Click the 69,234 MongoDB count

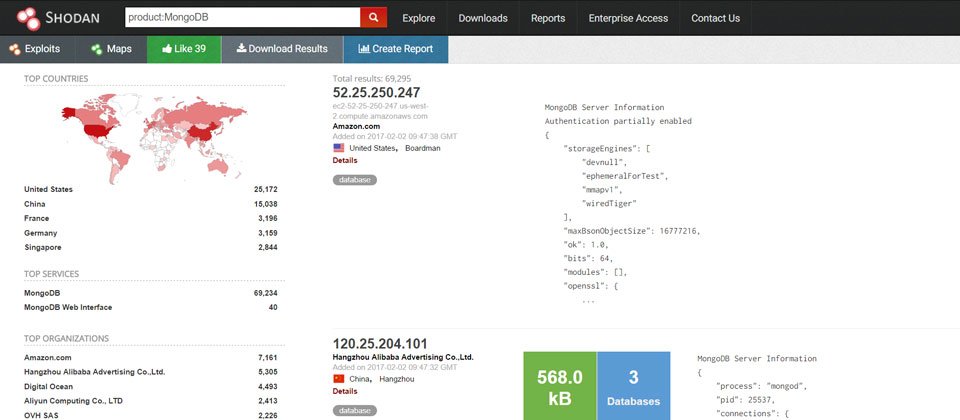click(266, 293)
